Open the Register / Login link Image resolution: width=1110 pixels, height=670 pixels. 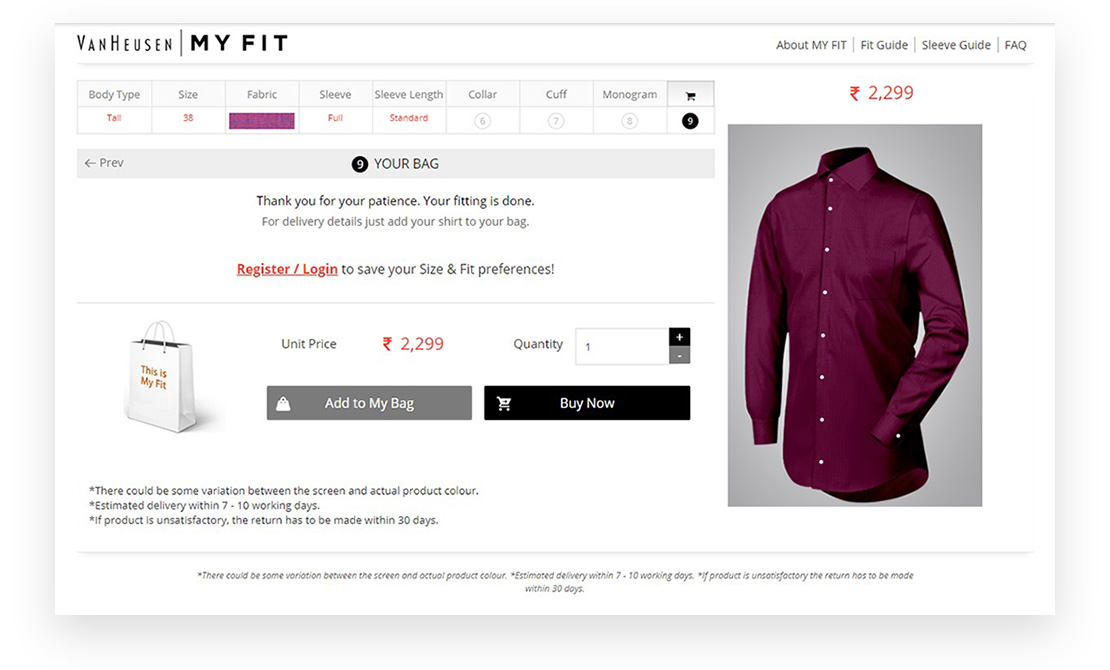[x=287, y=269]
